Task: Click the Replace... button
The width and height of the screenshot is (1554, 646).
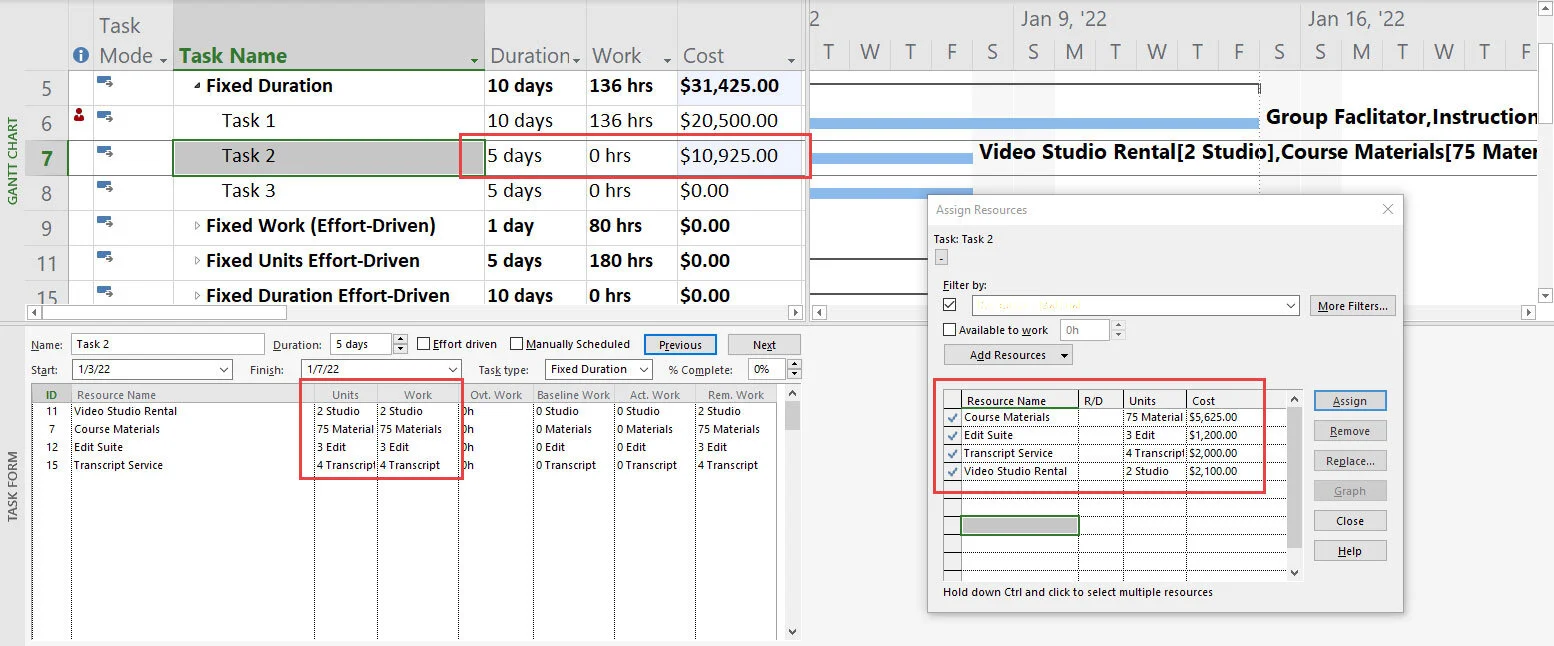Action: tap(1349, 461)
